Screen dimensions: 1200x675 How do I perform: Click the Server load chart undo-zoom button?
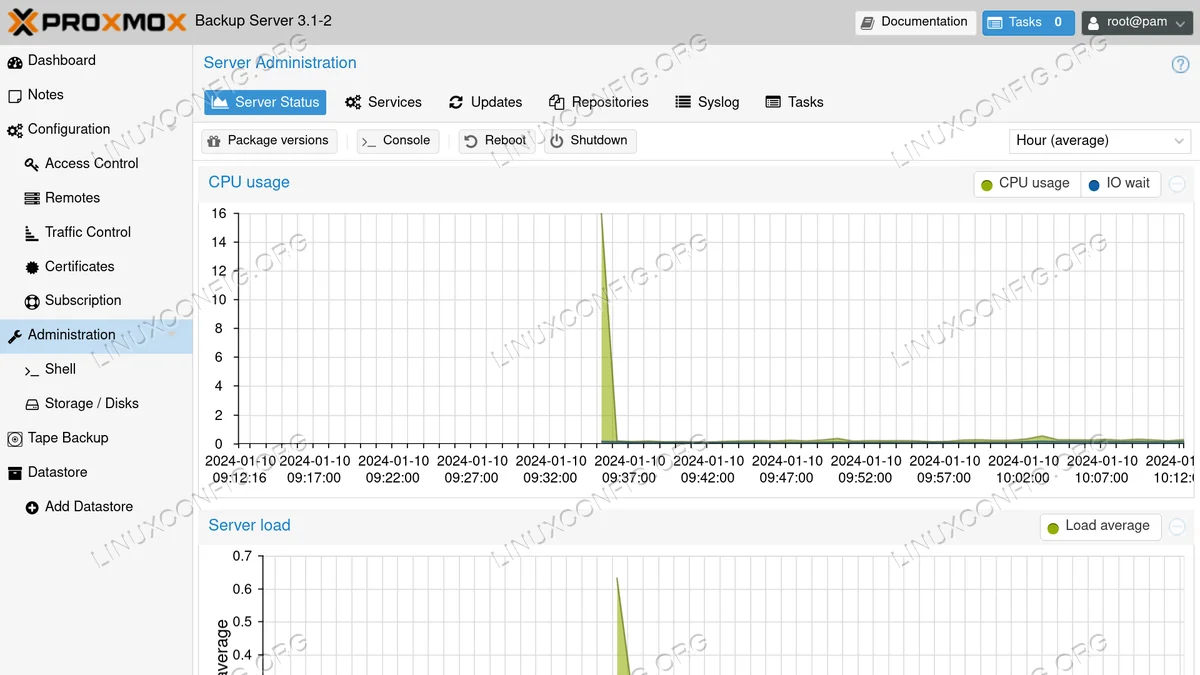point(1177,527)
